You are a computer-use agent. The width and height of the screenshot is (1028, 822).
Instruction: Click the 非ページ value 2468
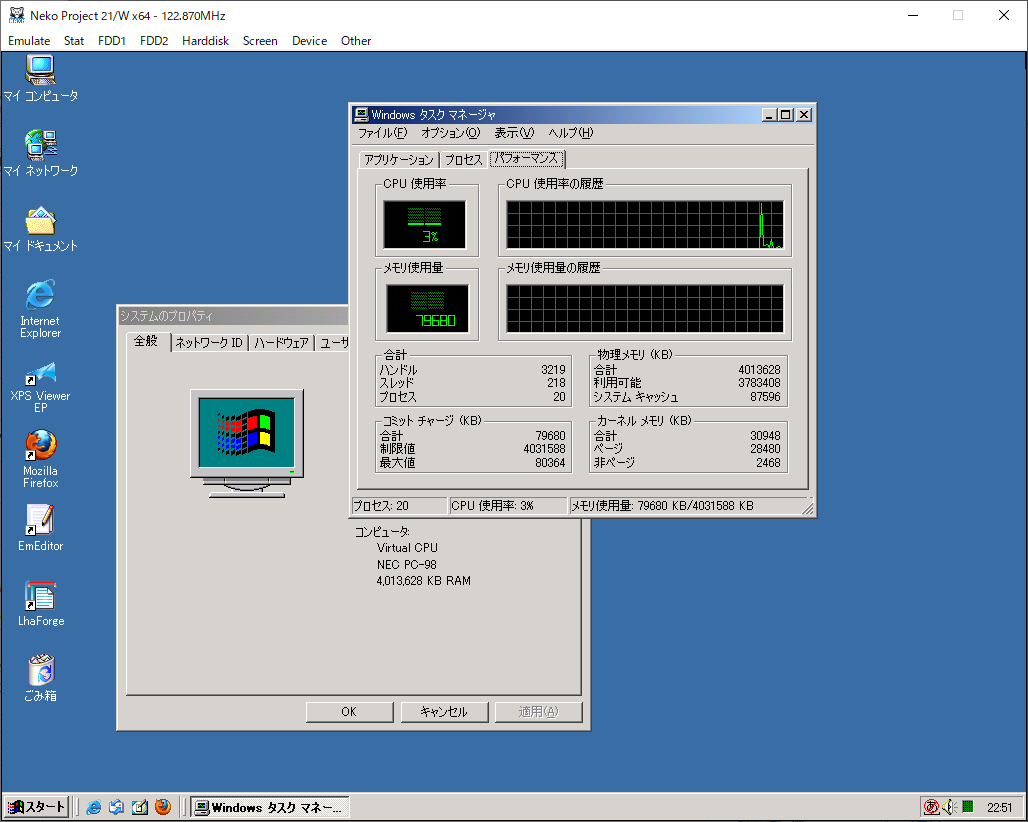tap(768, 463)
